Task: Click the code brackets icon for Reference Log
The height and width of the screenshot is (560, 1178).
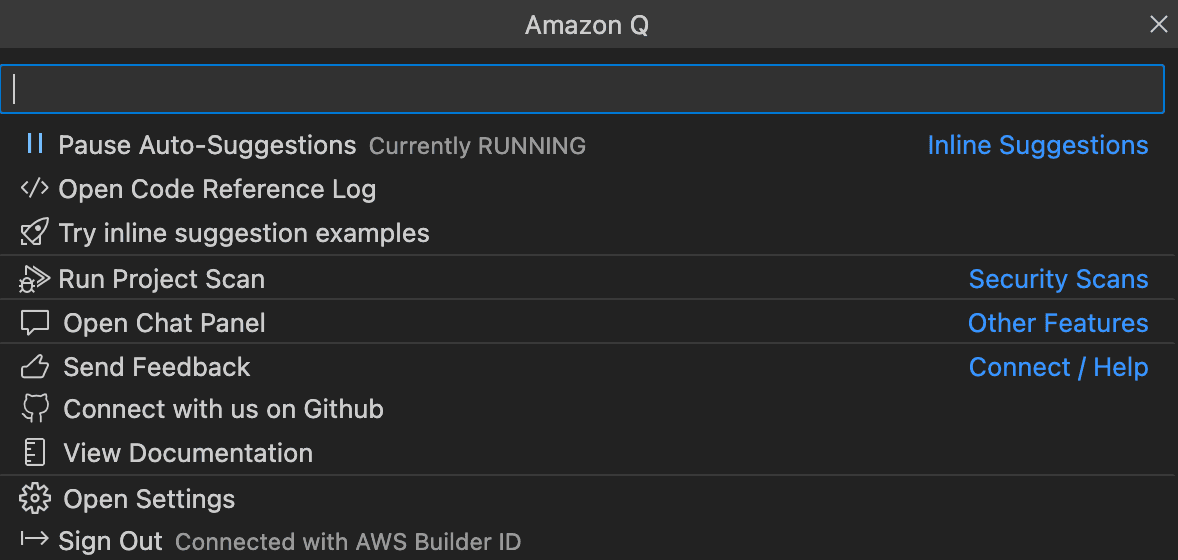Action: [x=35, y=189]
